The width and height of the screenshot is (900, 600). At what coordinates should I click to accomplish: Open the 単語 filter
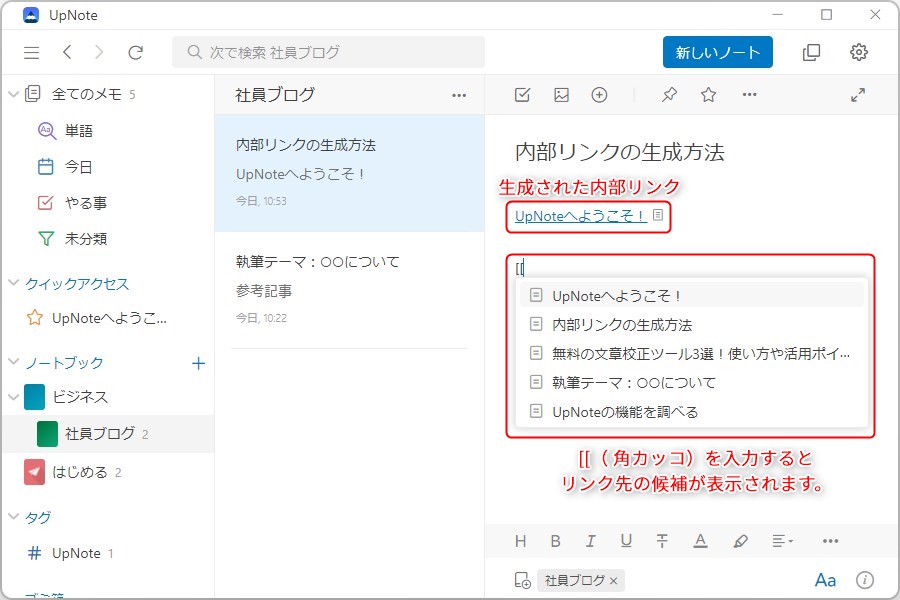(x=78, y=131)
